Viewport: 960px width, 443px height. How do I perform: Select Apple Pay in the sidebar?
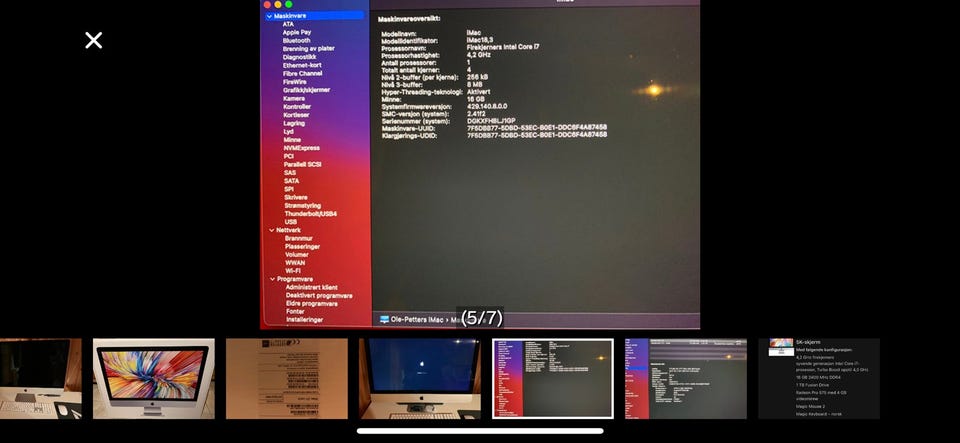[297, 32]
